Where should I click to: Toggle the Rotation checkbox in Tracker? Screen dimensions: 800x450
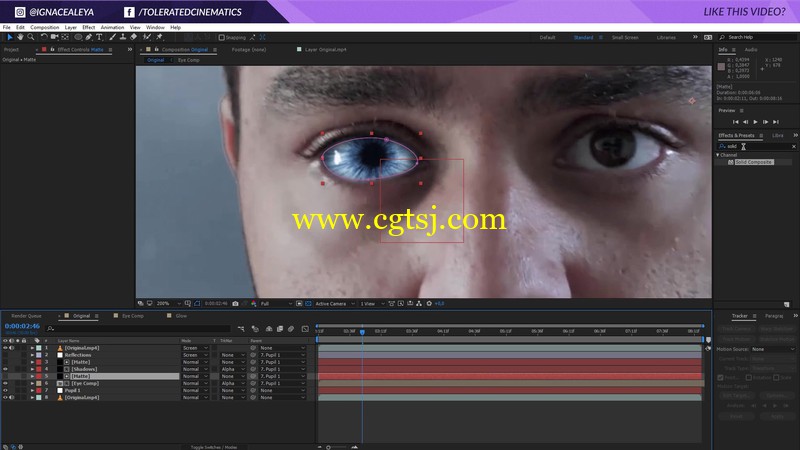coord(748,378)
